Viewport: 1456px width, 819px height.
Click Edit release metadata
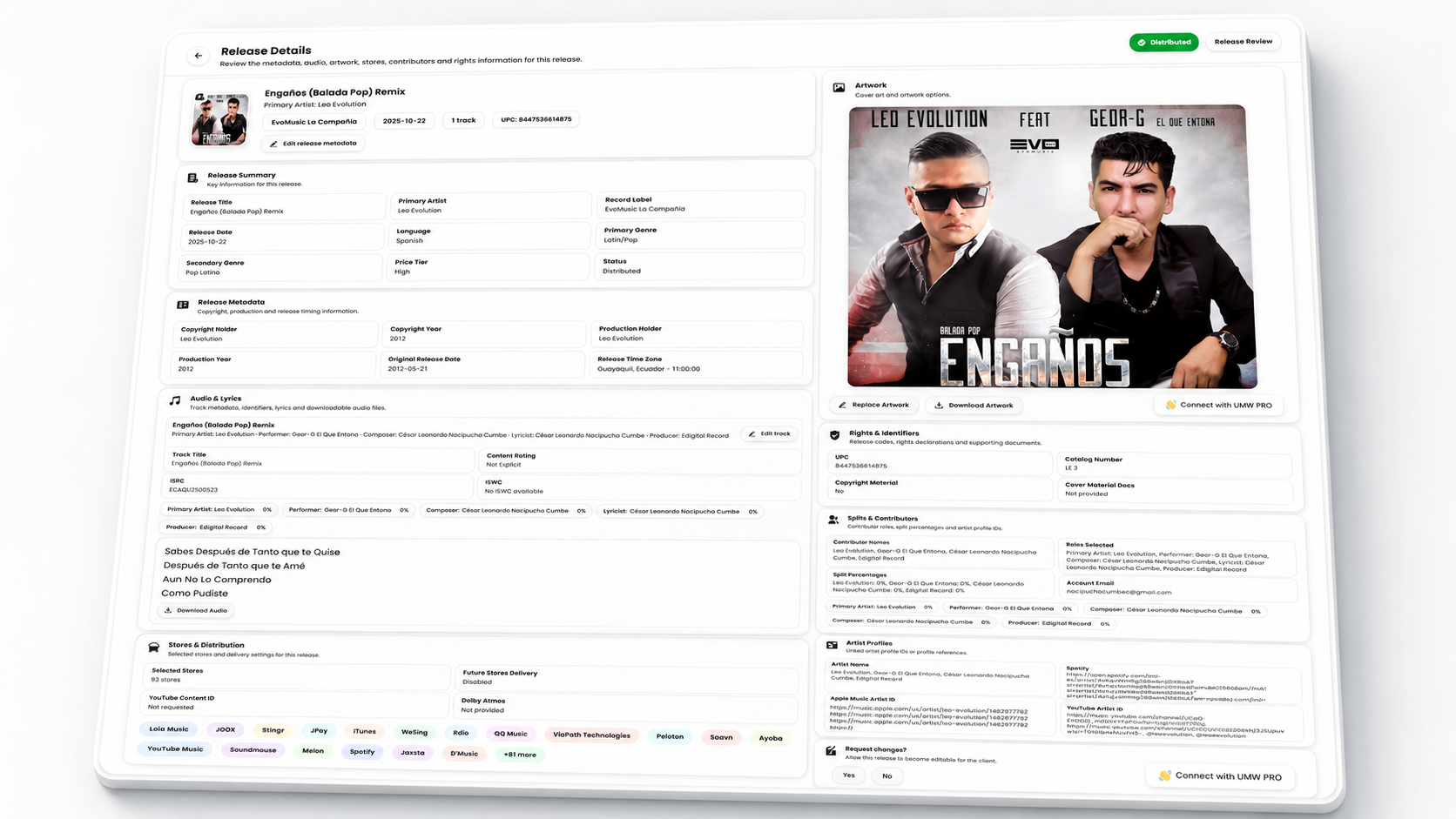coord(313,144)
